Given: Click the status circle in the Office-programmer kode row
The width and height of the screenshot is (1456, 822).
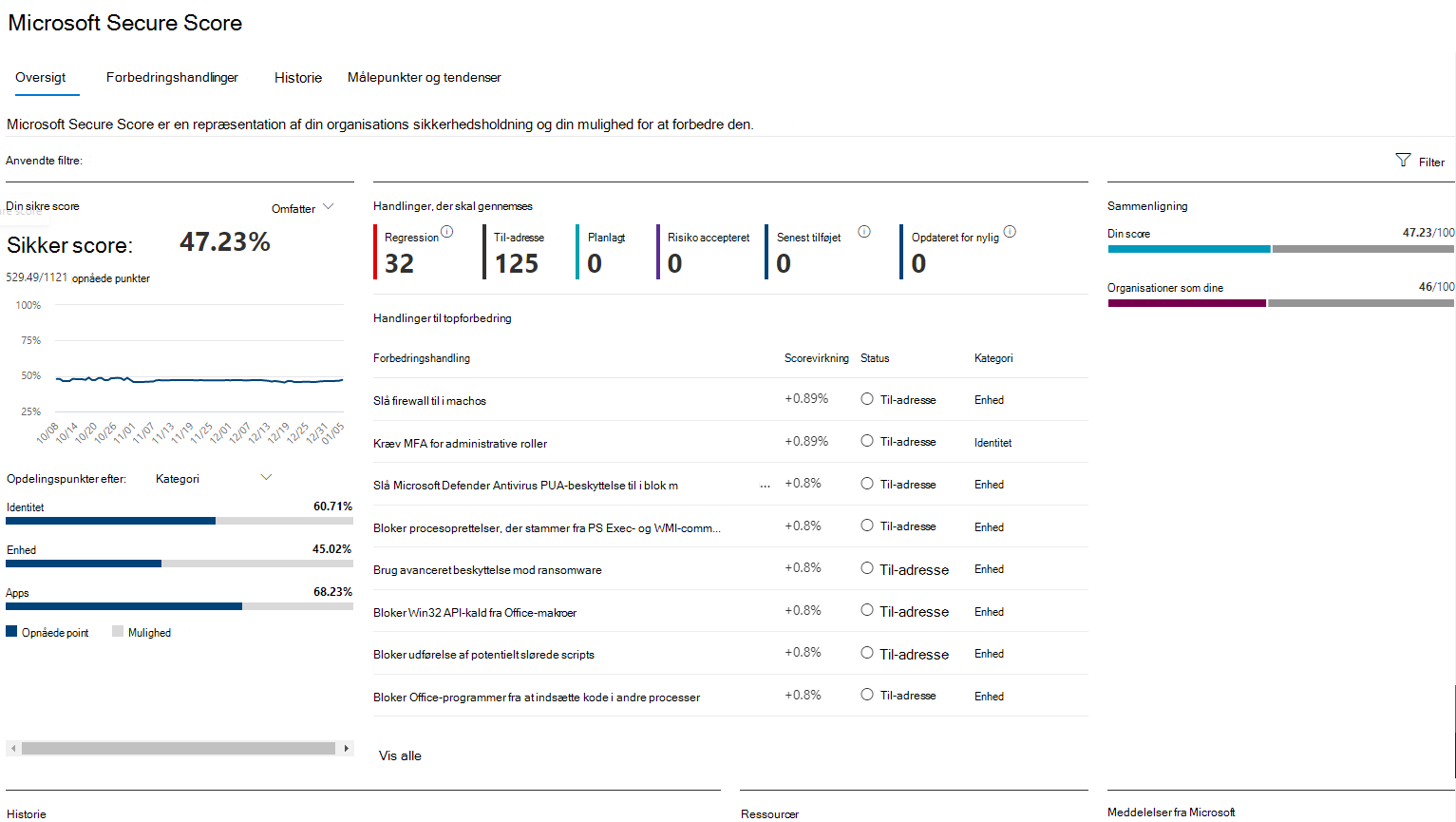Looking at the screenshot, I should [867, 695].
